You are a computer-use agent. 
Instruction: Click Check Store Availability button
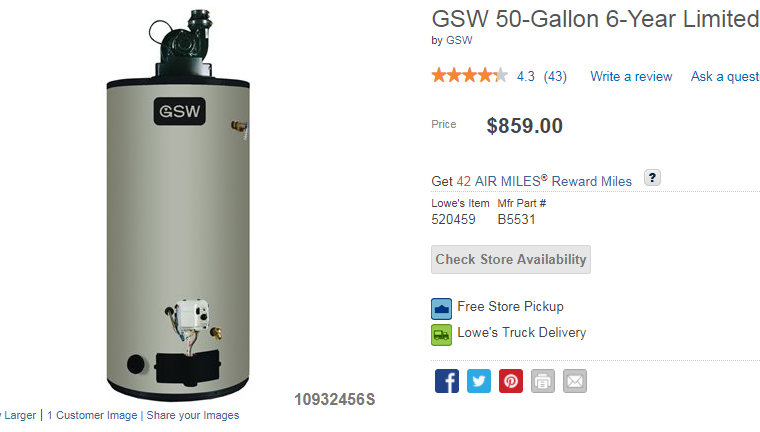click(511, 259)
